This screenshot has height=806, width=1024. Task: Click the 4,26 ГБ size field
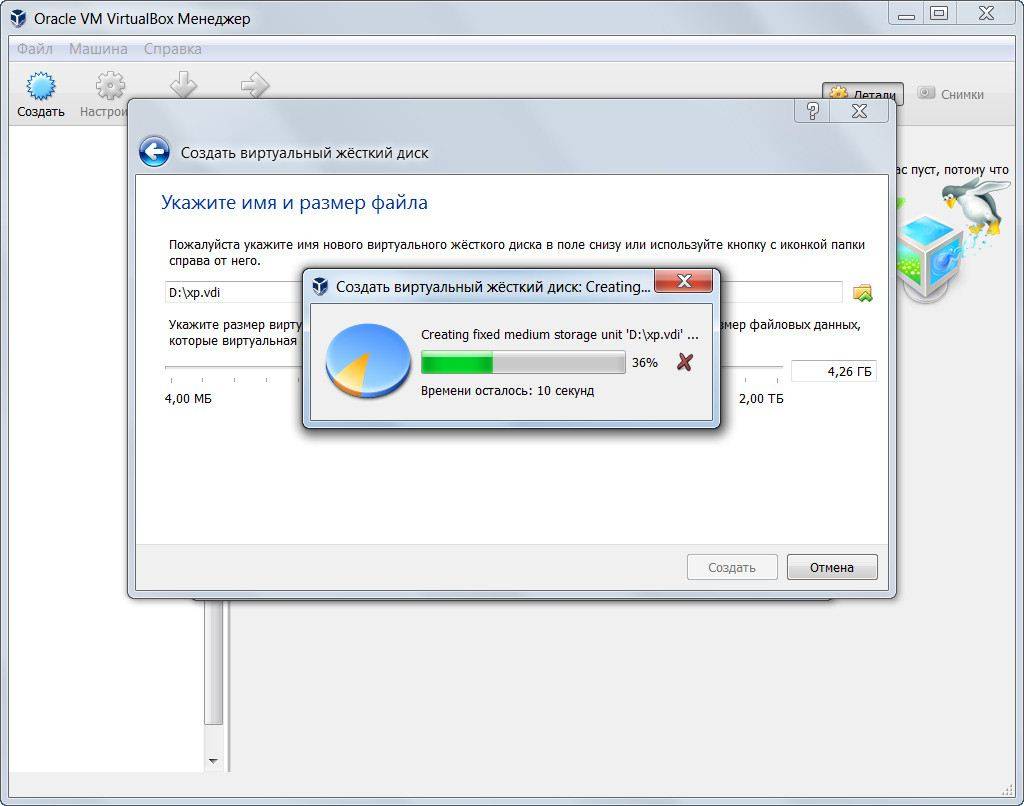(x=833, y=372)
